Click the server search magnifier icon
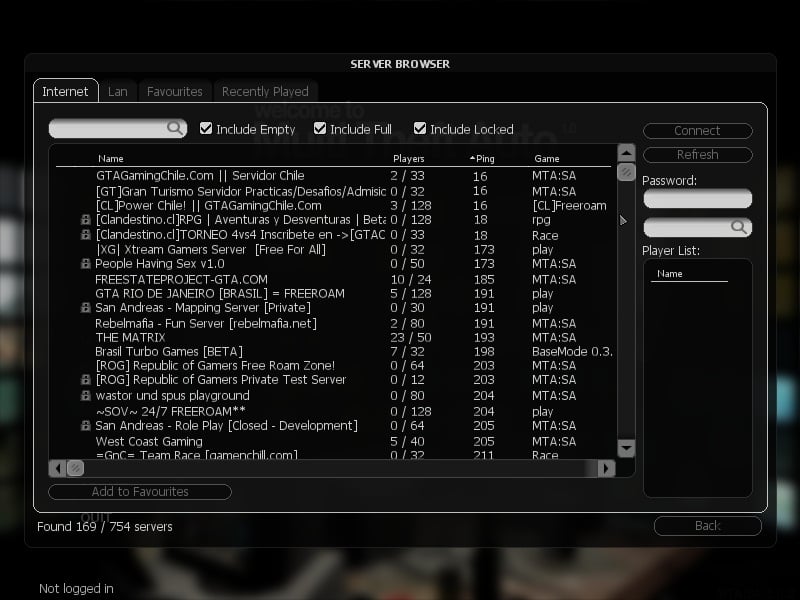 (175, 128)
